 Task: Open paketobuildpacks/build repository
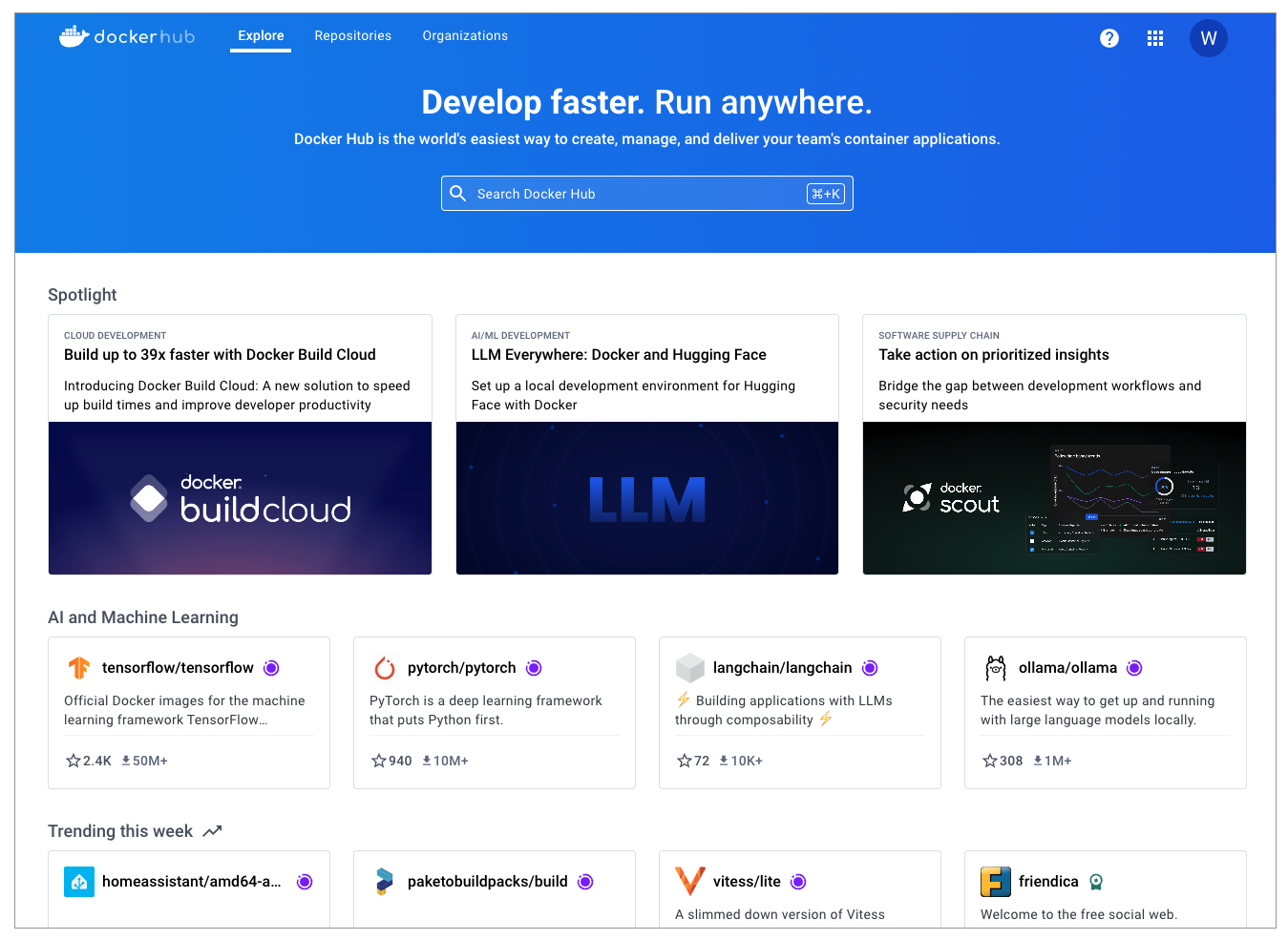tap(487, 882)
